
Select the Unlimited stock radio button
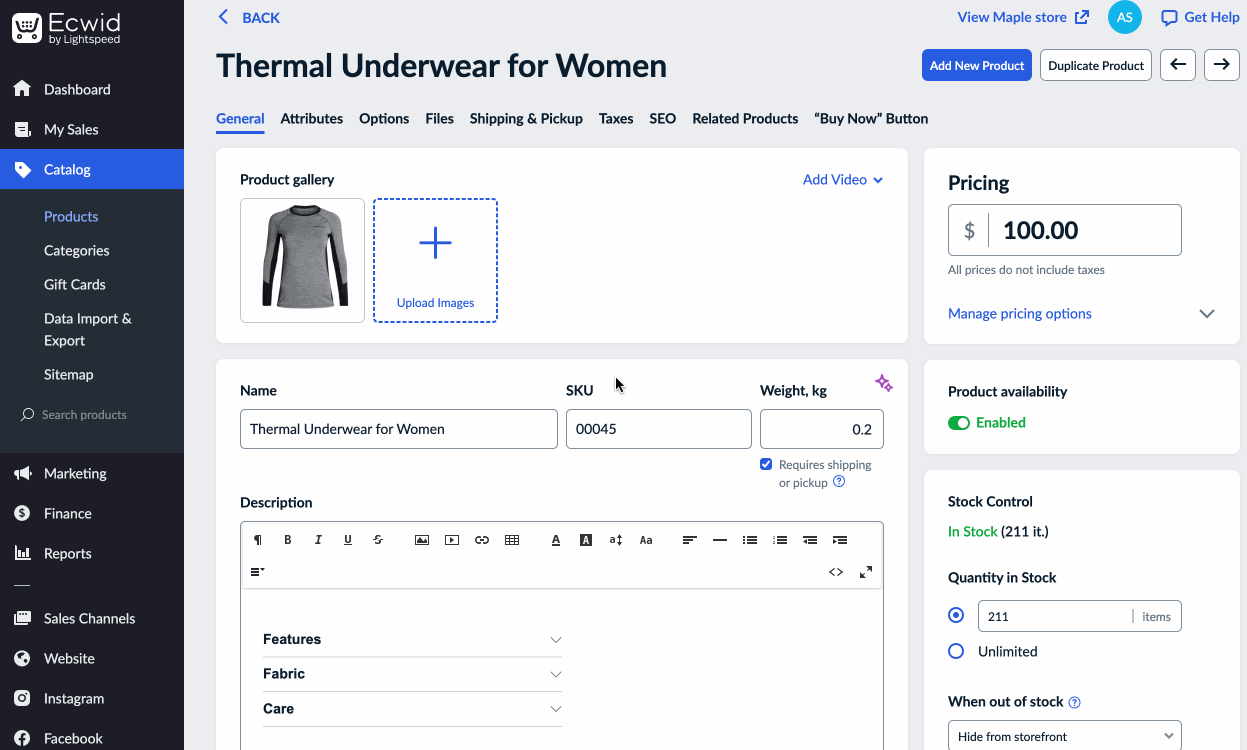[x=956, y=652]
